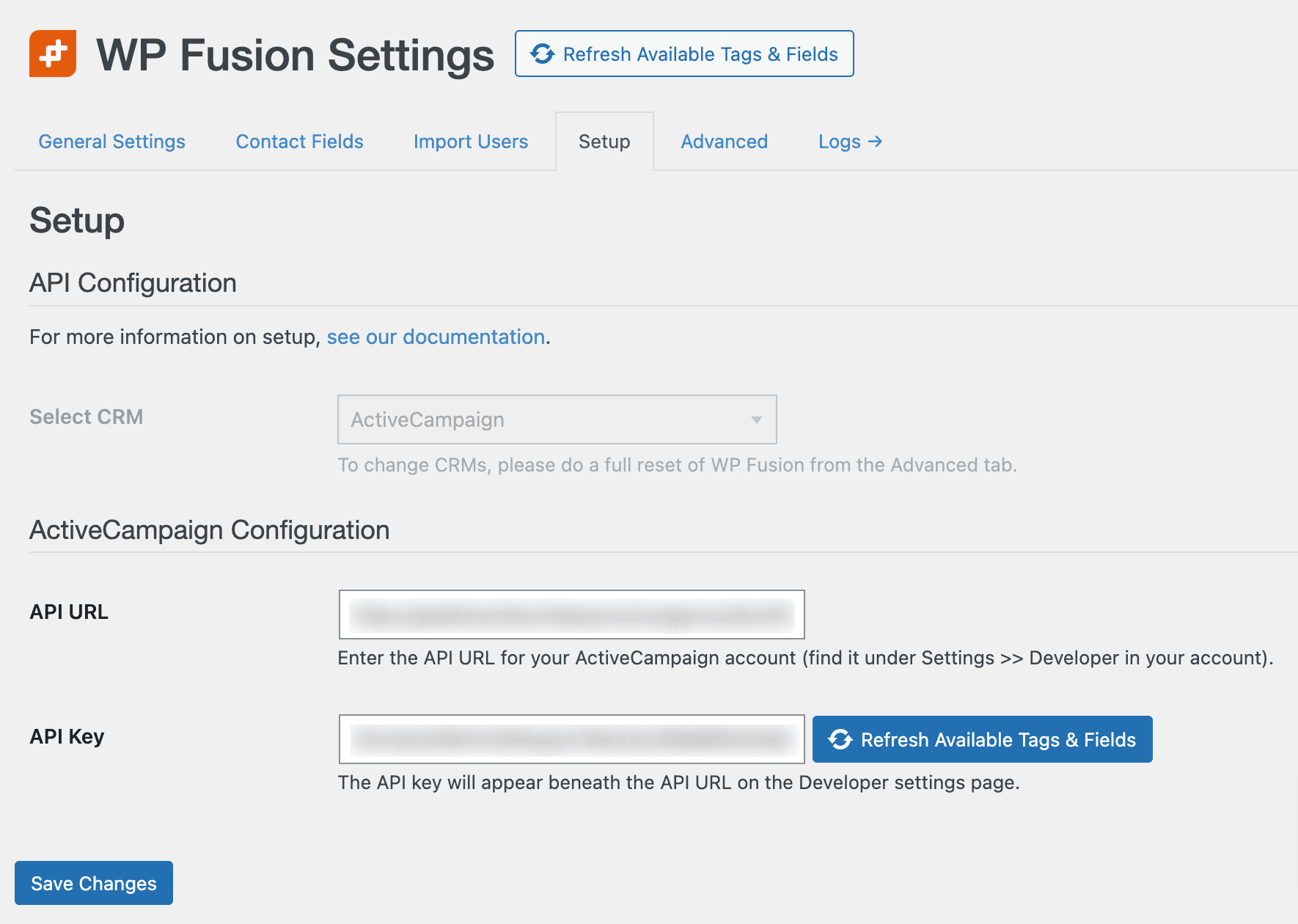
Task: Click the Save Changes button
Action: coord(93,883)
